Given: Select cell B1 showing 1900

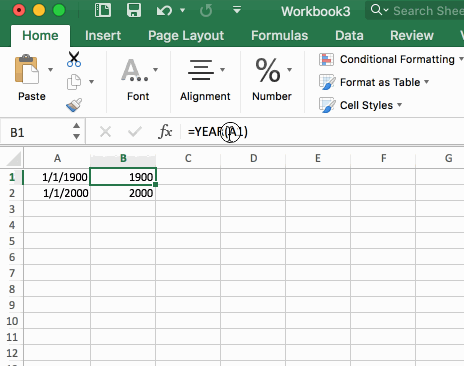Looking at the screenshot, I should point(123,177).
